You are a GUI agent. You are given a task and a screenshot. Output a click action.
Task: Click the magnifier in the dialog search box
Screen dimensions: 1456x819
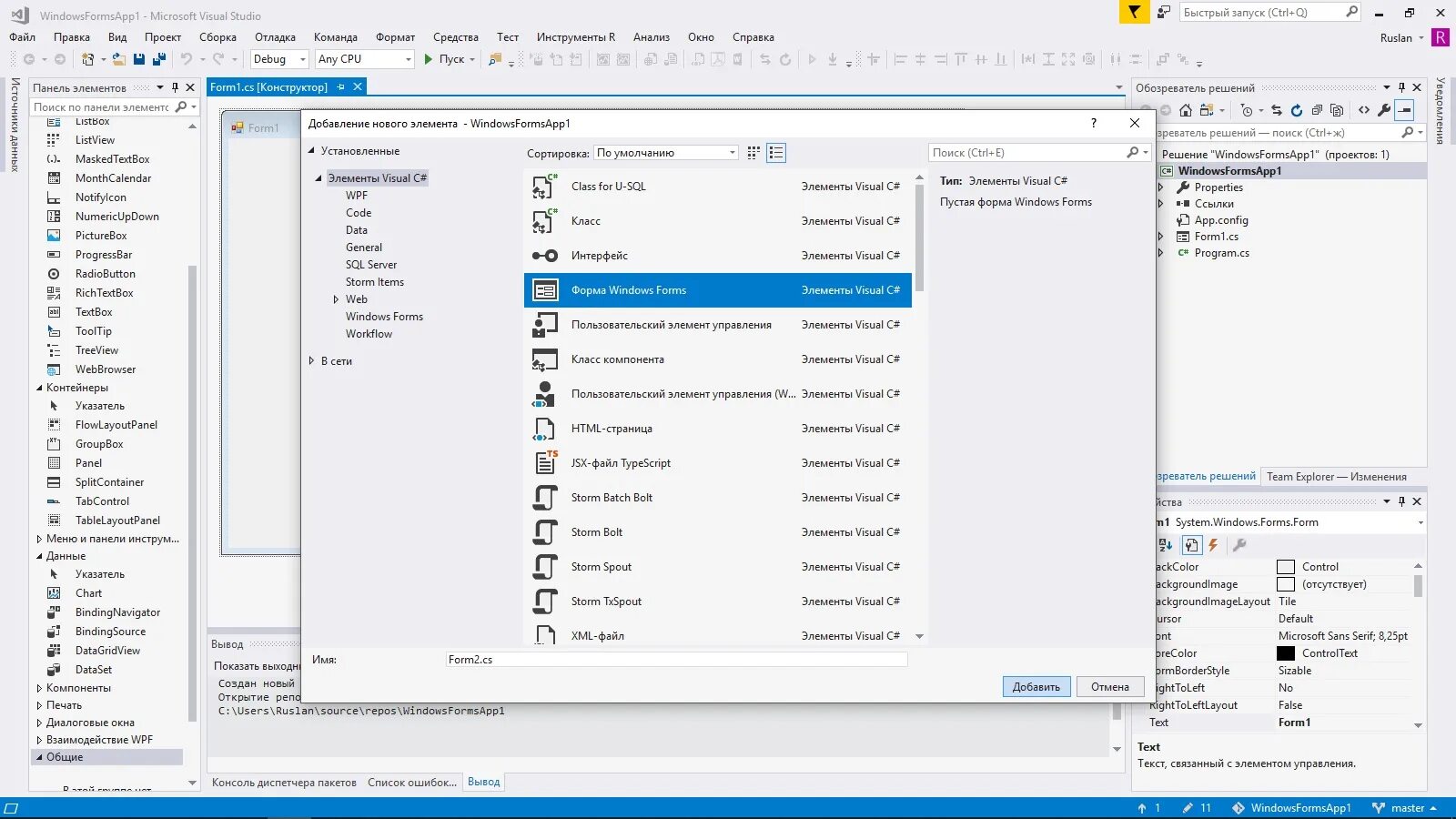coord(1132,153)
